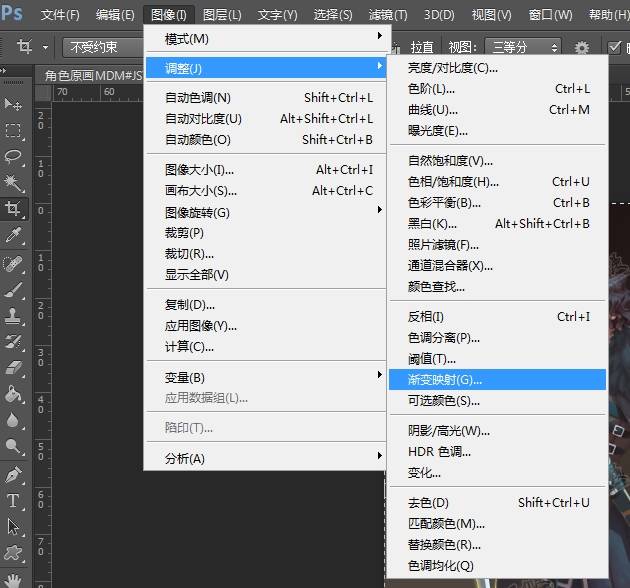Open the 选择(S) menu
This screenshot has height=588, width=630.
point(333,15)
